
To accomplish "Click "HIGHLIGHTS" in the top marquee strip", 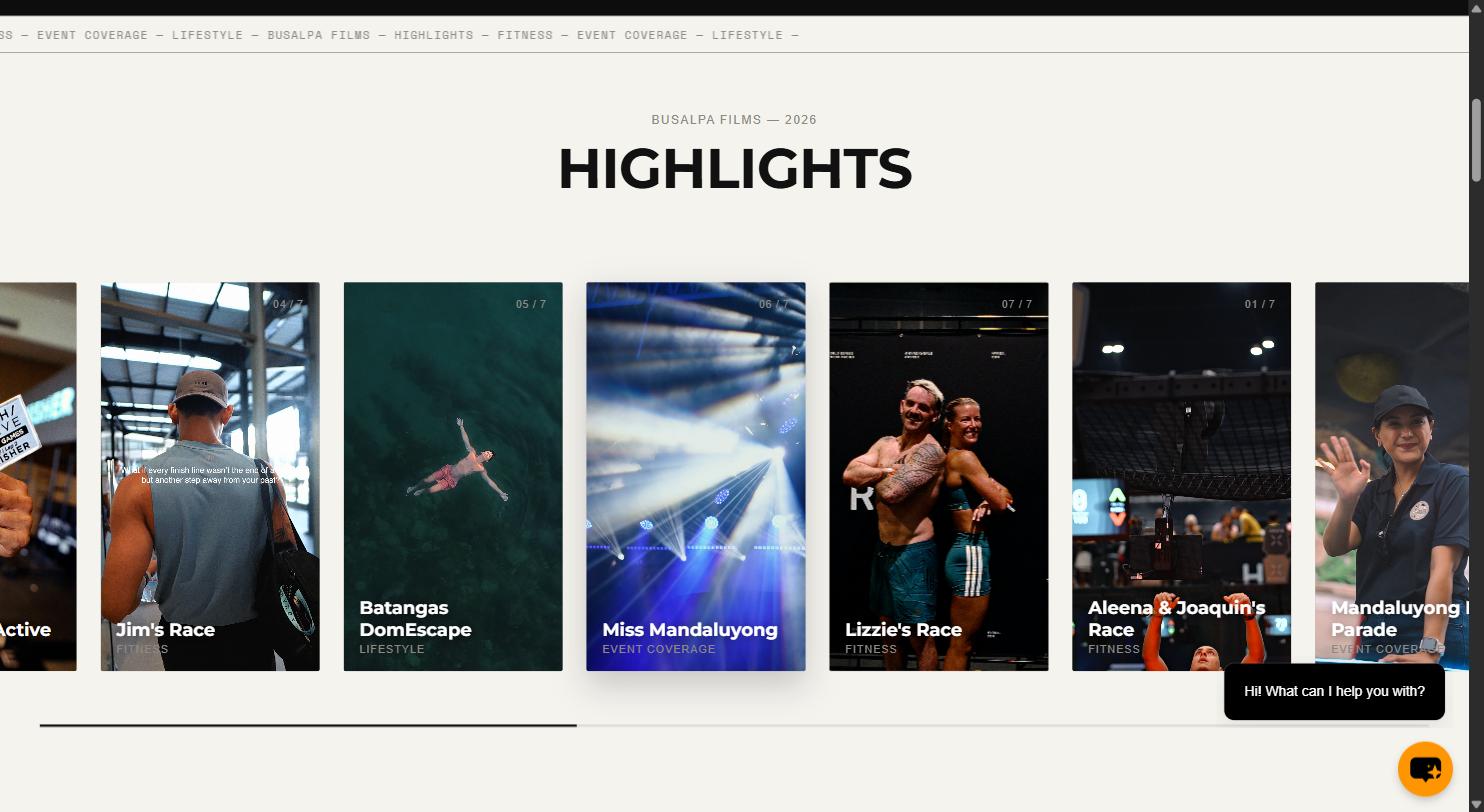I will click(x=434, y=35).
